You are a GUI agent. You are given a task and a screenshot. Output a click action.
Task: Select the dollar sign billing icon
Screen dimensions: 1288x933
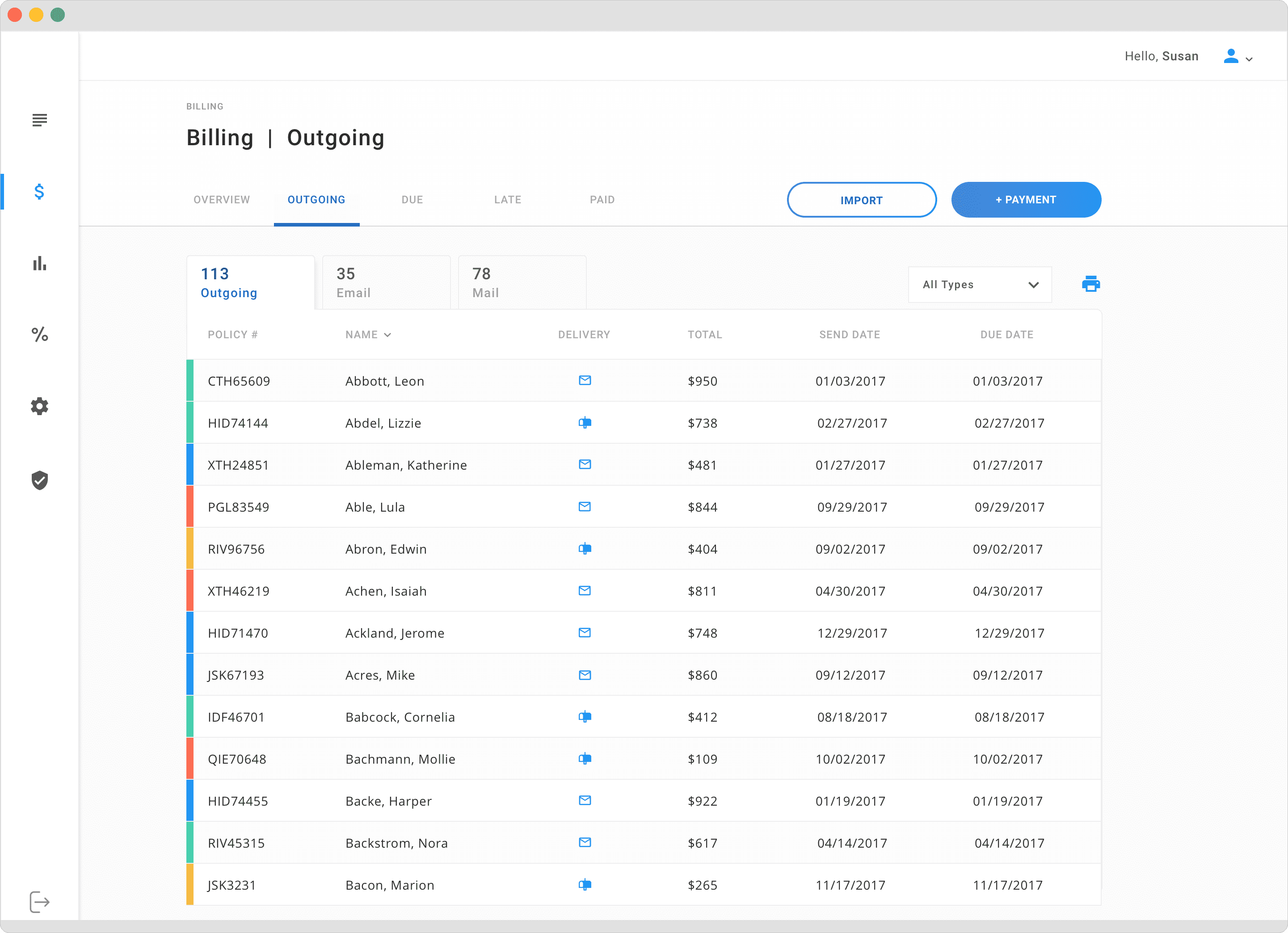click(39, 191)
